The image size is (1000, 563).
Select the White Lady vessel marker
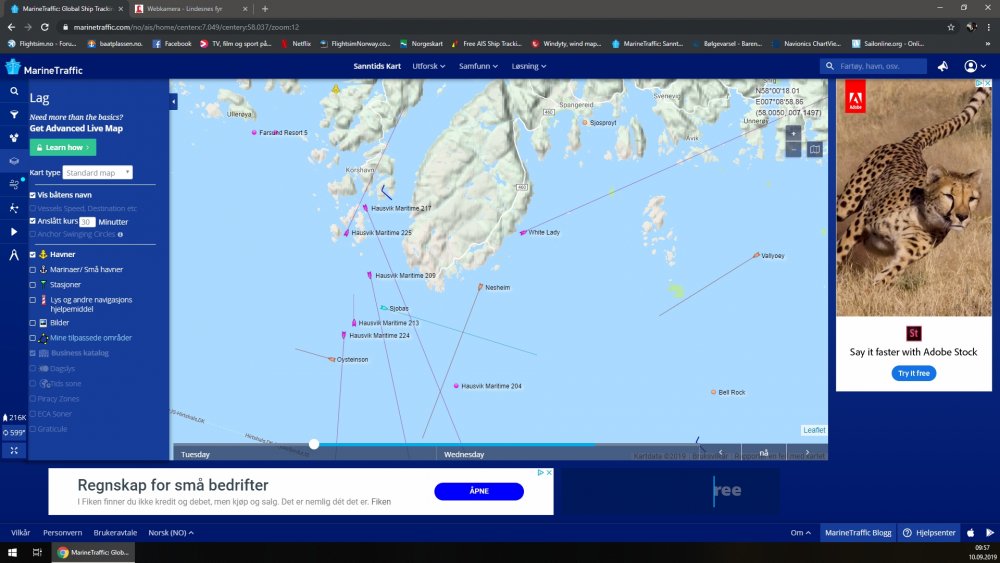click(x=523, y=233)
